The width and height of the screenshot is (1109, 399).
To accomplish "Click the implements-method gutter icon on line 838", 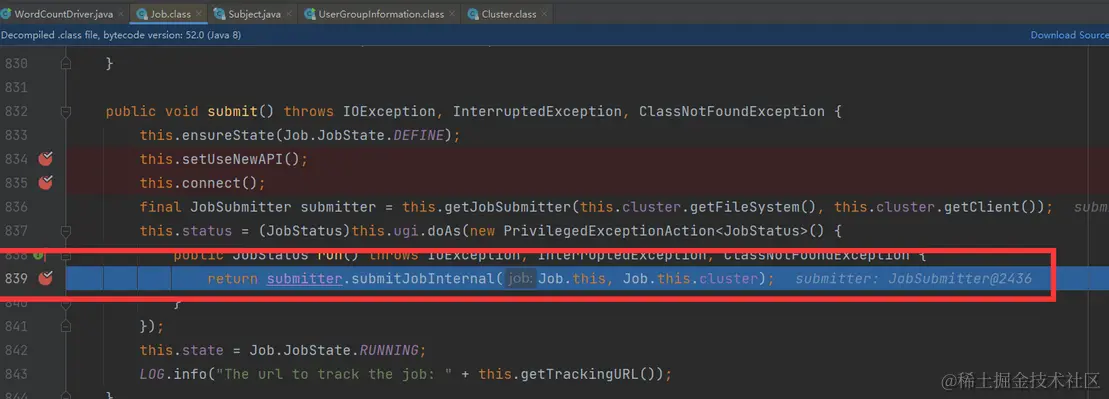I will point(40,255).
